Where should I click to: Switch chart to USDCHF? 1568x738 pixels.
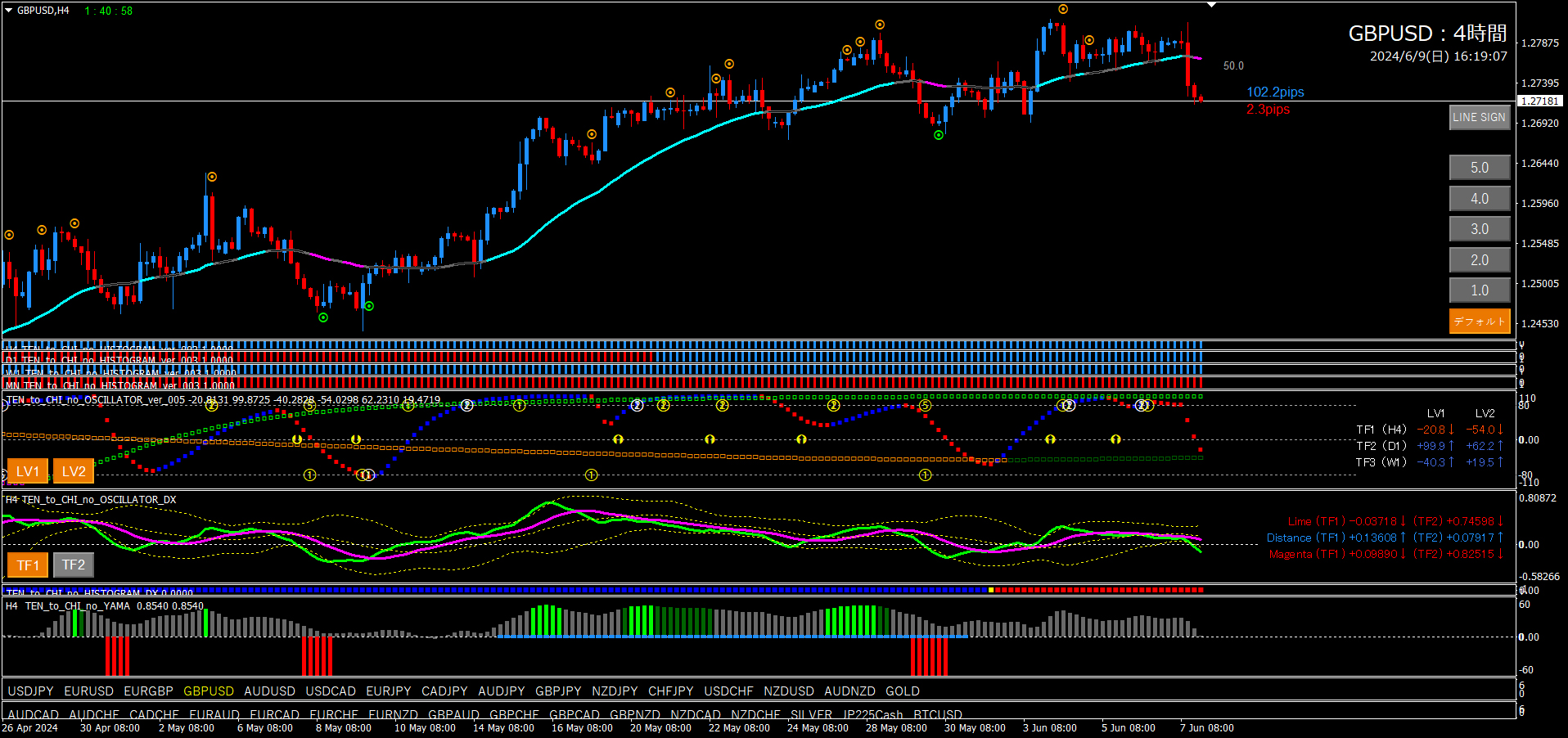click(x=728, y=691)
